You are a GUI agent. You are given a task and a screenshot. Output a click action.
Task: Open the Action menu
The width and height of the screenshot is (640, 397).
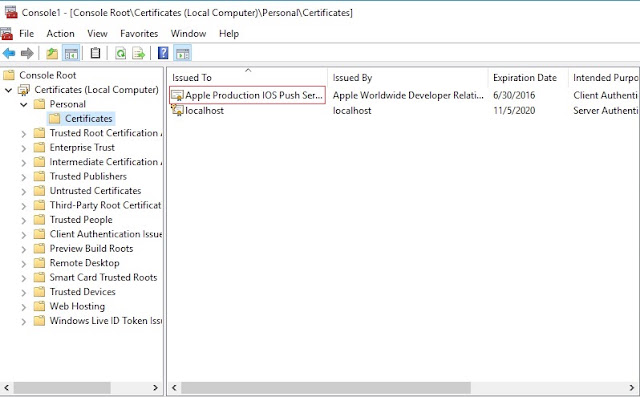click(x=60, y=34)
